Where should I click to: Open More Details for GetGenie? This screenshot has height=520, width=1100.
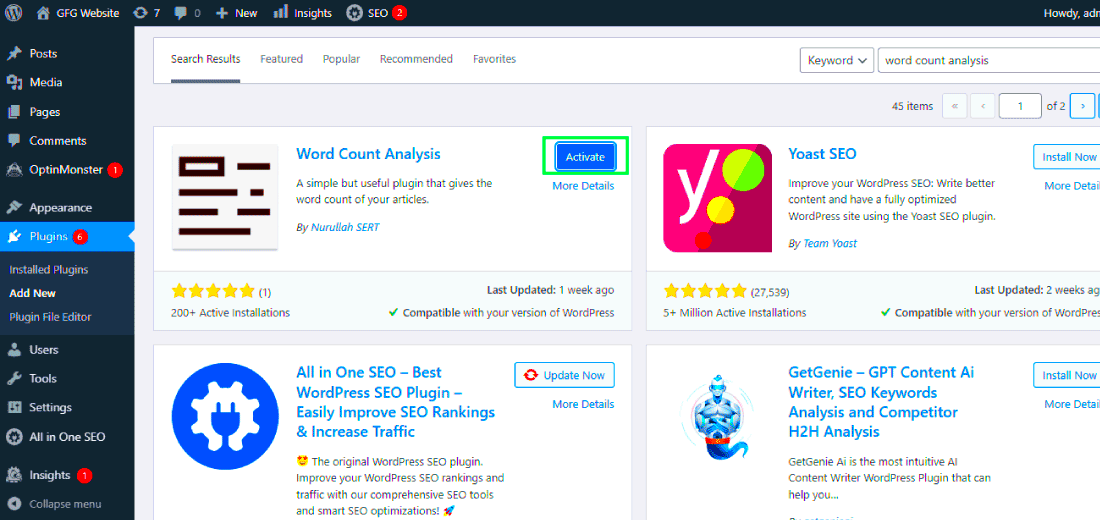coord(1072,404)
